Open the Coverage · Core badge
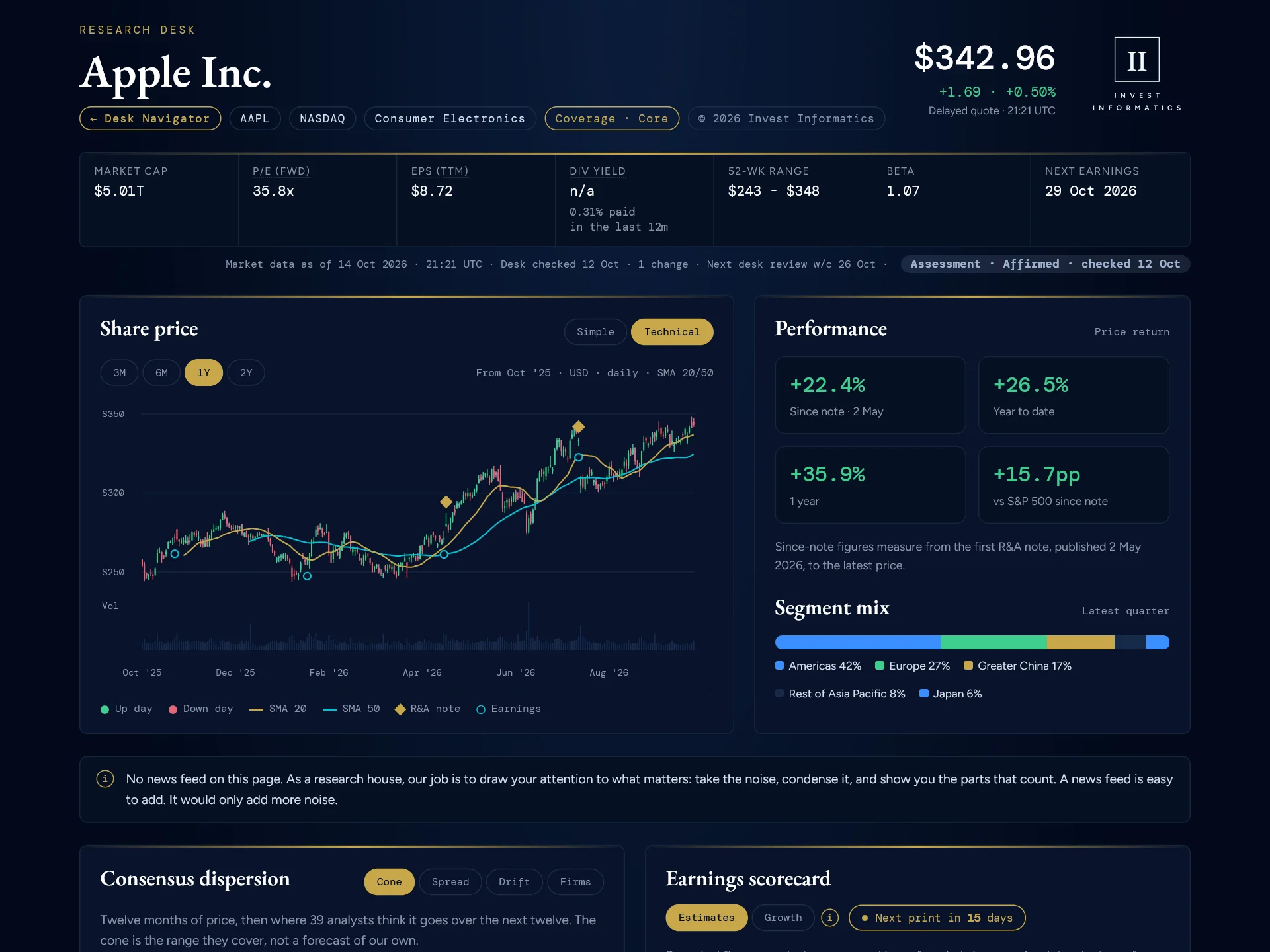This screenshot has width=1270, height=952. [x=612, y=118]
